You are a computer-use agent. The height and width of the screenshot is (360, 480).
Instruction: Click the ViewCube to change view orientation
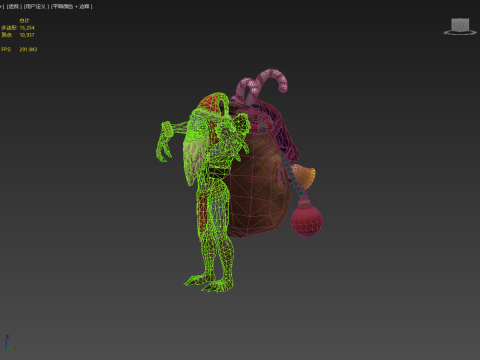point(460,24)
